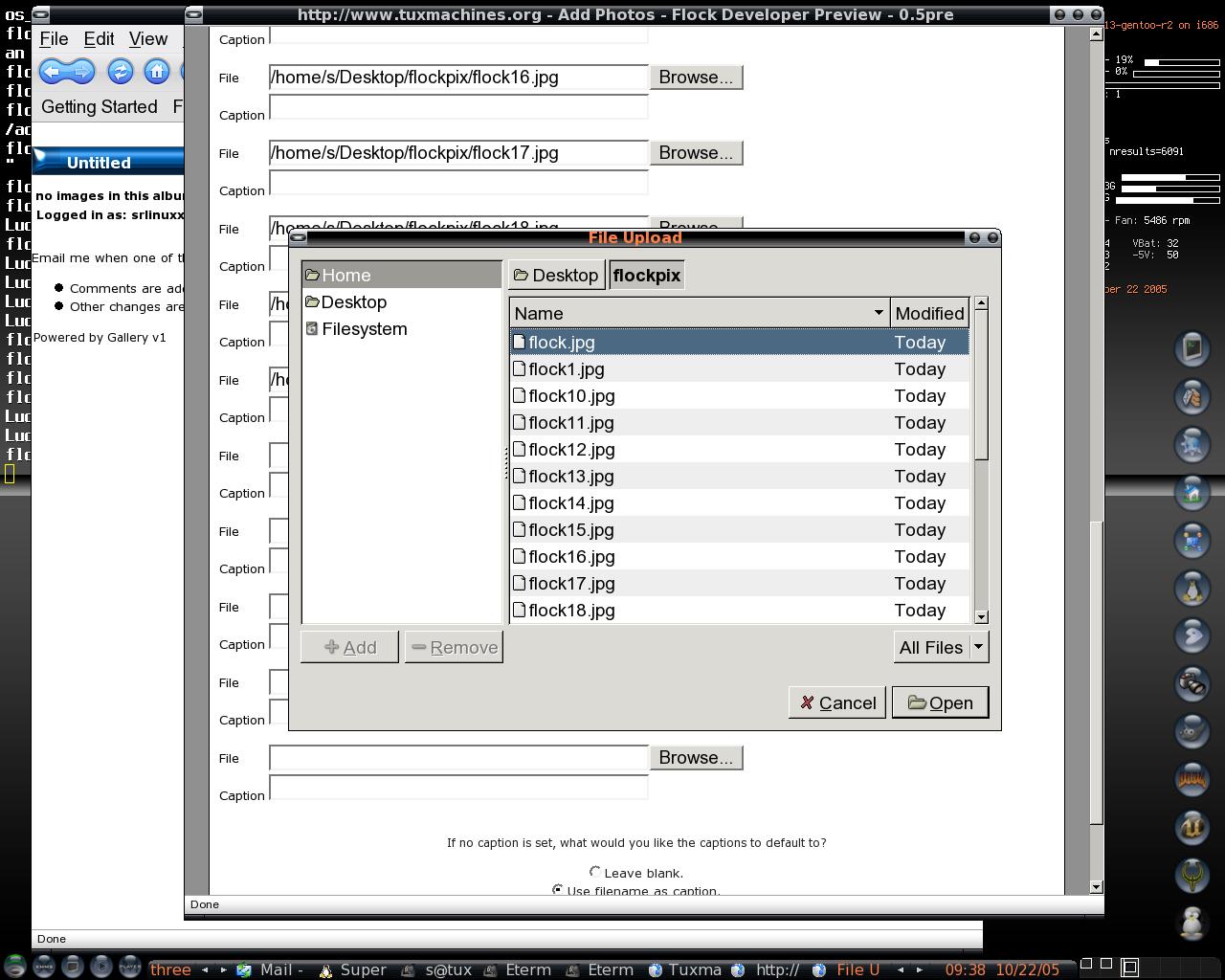Switch to the Desktop path button

tap(556, 276)
